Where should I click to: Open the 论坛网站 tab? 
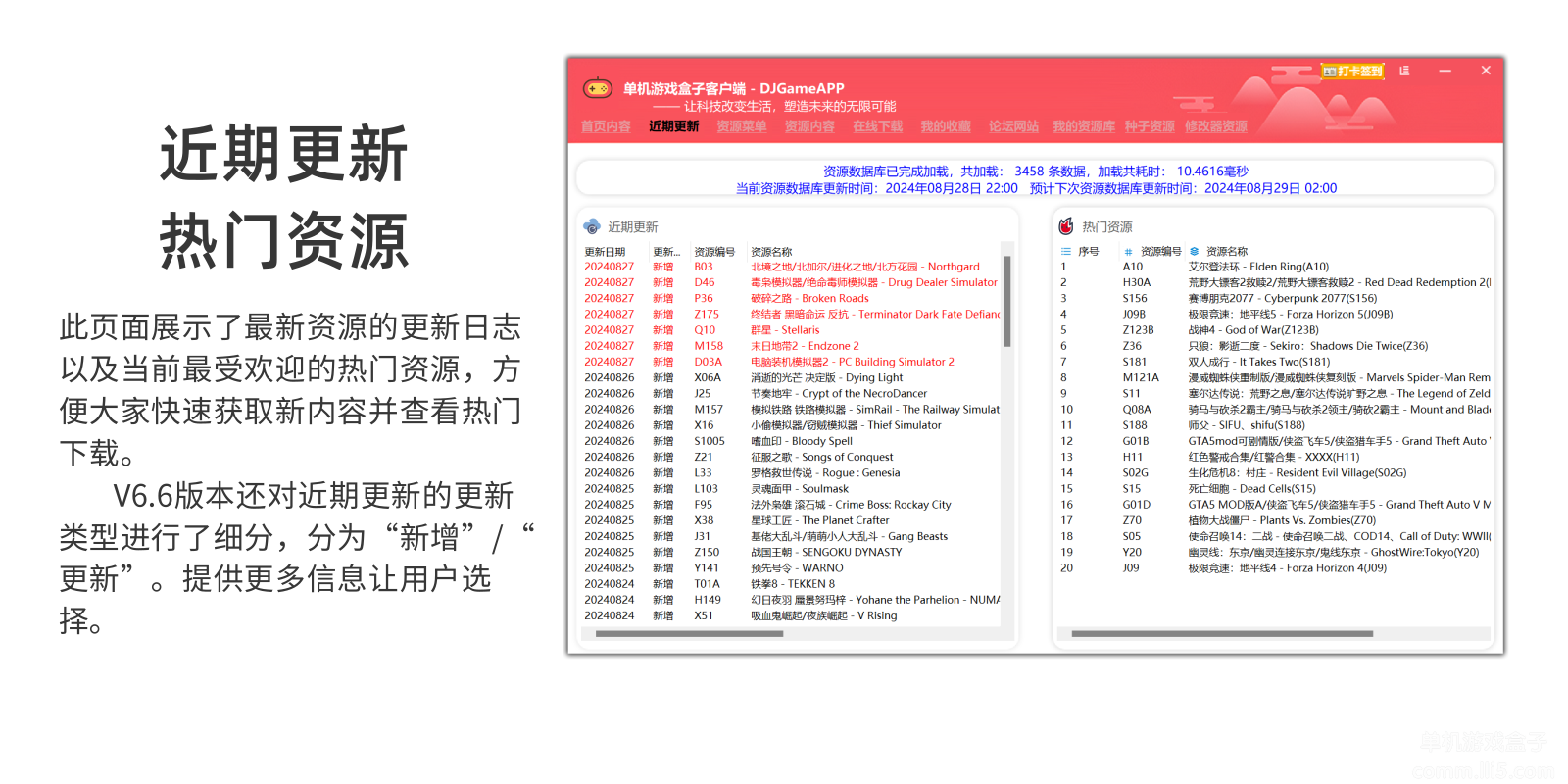pos(1013,126)
